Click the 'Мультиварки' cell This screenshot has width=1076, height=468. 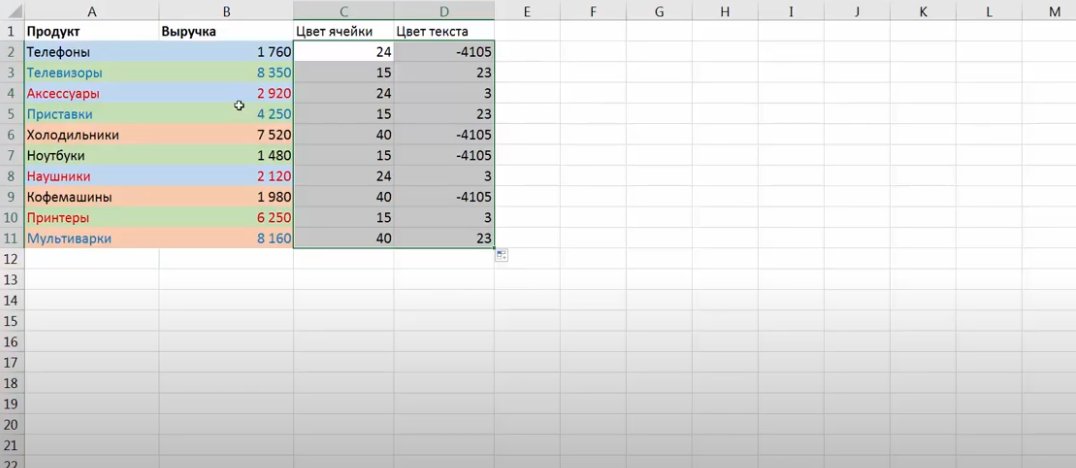[x=91, y=238]
